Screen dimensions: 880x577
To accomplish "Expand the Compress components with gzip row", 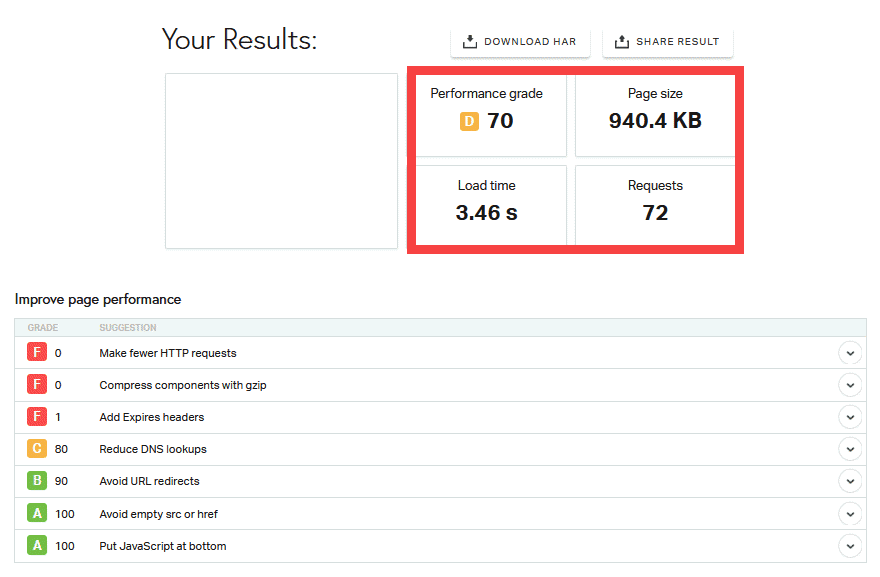I will click(x=850, y=385).
